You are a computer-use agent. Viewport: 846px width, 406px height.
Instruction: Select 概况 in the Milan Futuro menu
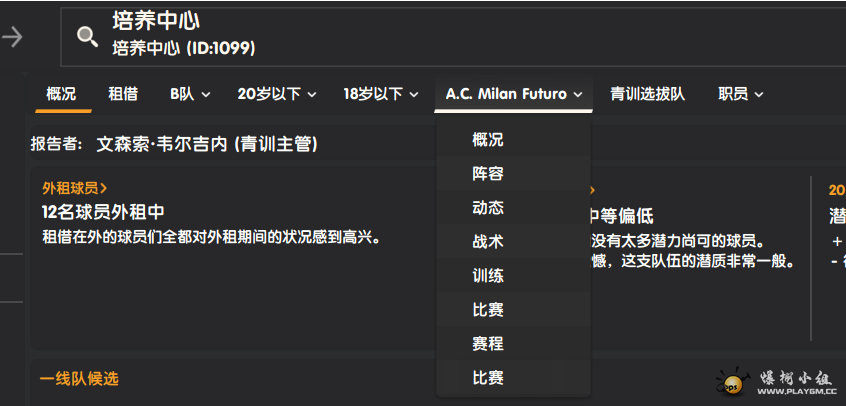coord(488,140)
